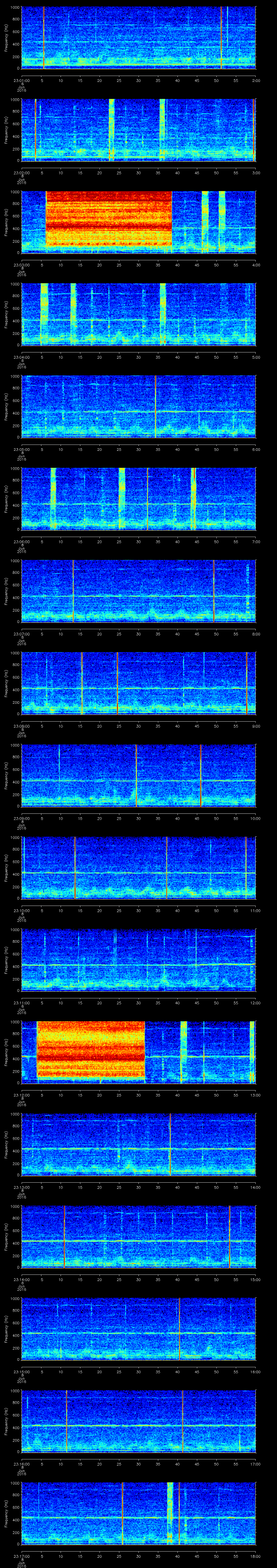Click the red vertical line near 5 seconds in the 23:01:00 spectrogram
The width and height of the screenshot is (277, 1568).
coord(44,36)
